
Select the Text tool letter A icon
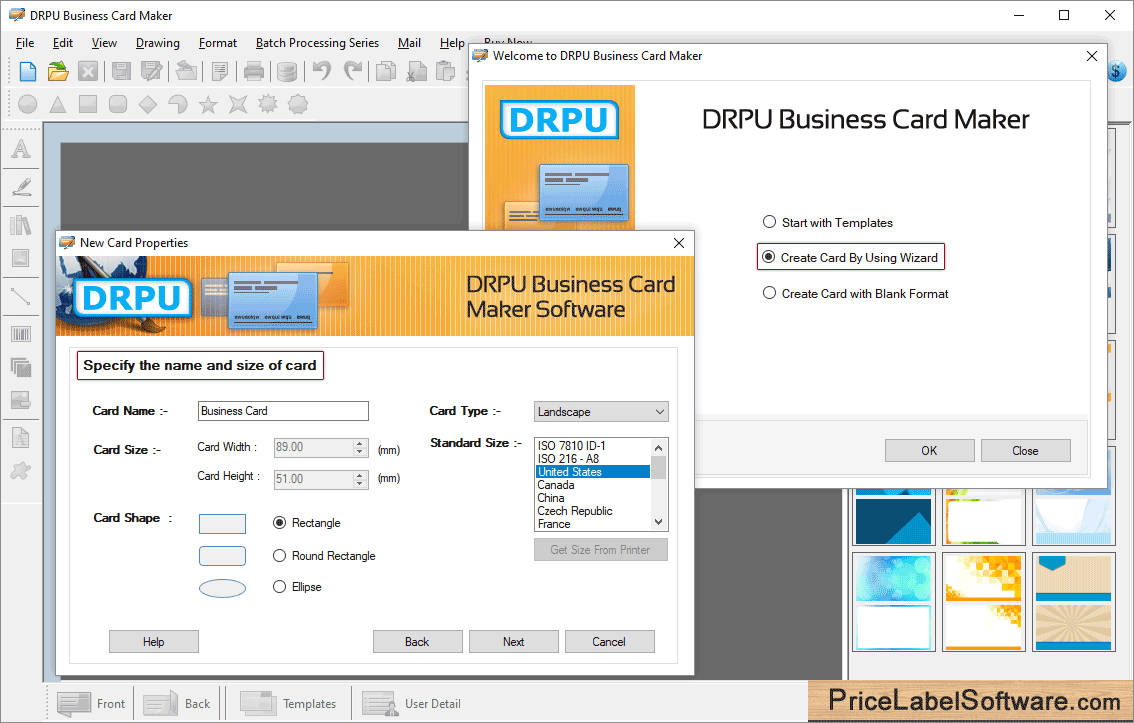tap(21, 148)
